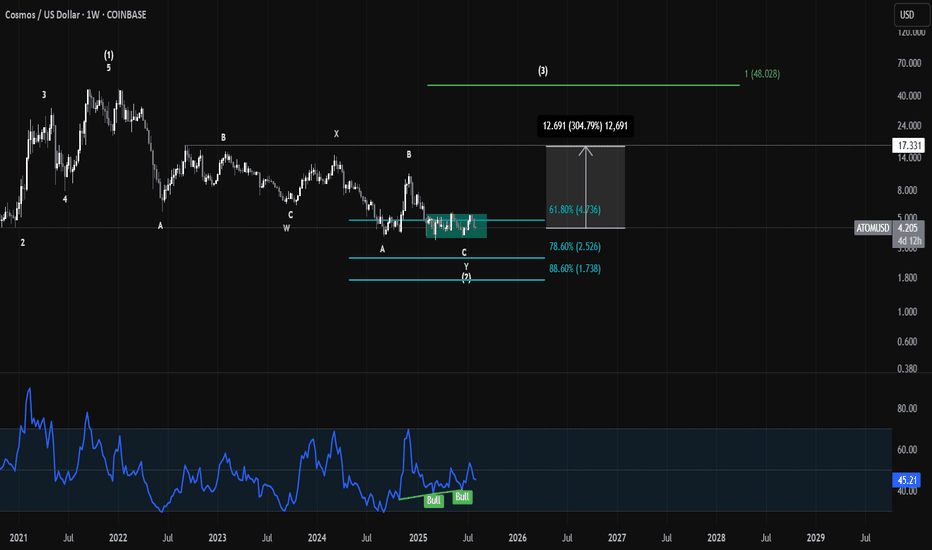Select the W wave label

(x=286, y=227)
